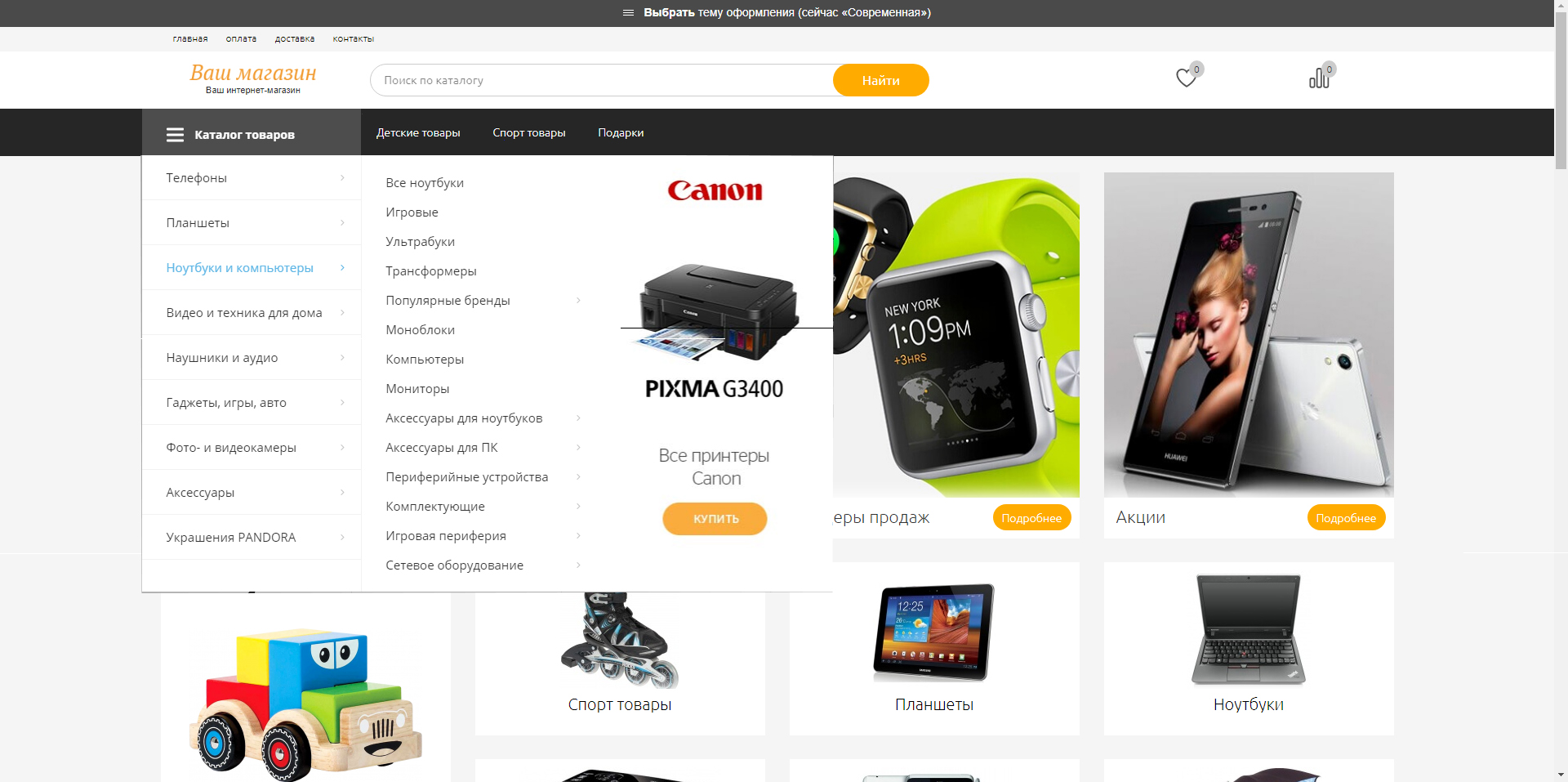Open the compare products bar-chart icon
The image size is (1568, 782).
tap(1319, 78)
